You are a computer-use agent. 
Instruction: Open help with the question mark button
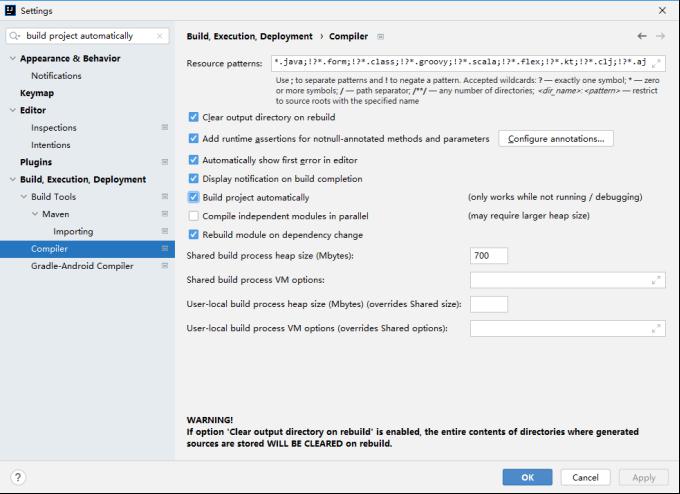pyautogui.click(x=18, y=477)
